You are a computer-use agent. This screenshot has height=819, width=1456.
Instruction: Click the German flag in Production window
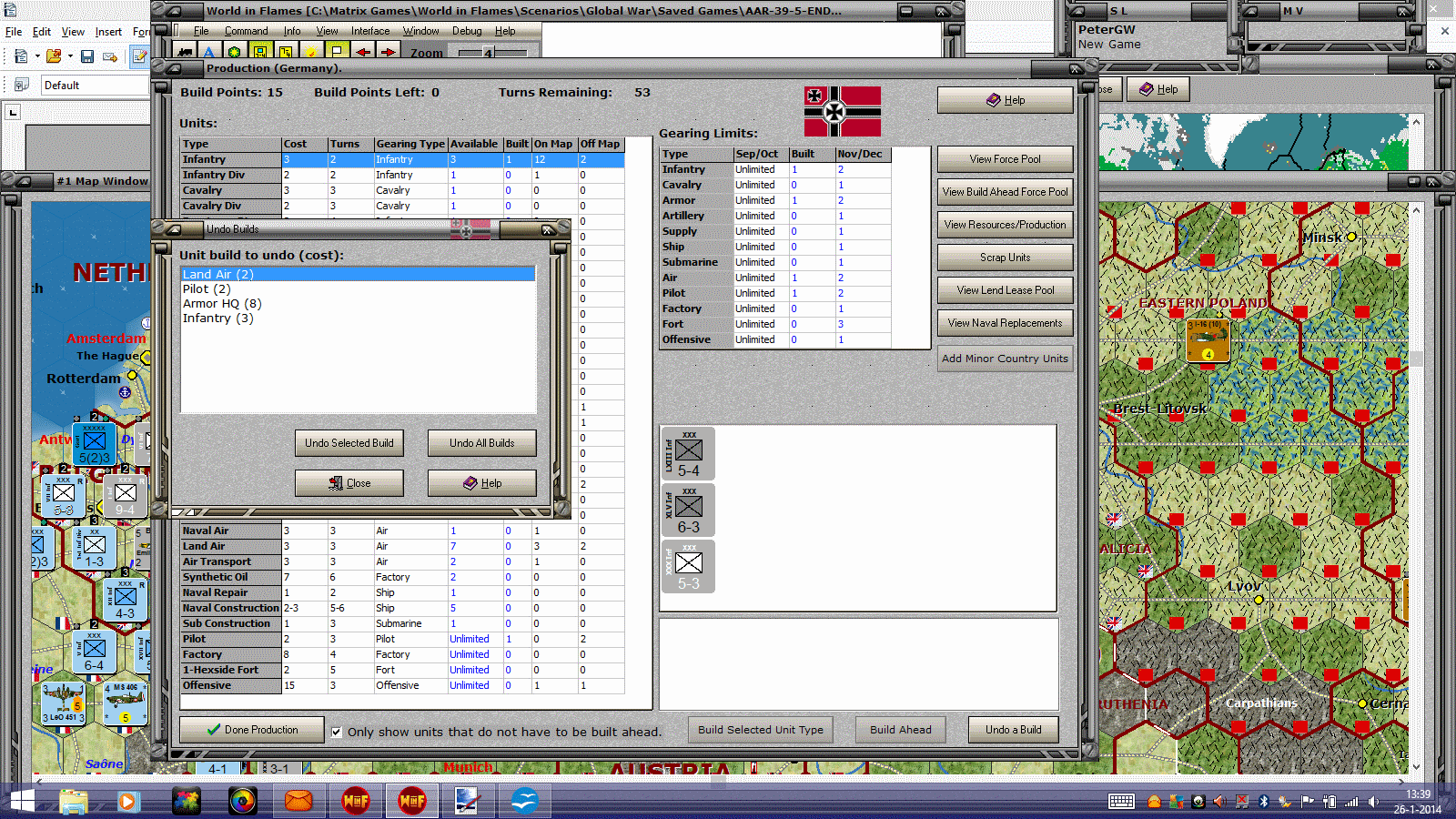842,112
